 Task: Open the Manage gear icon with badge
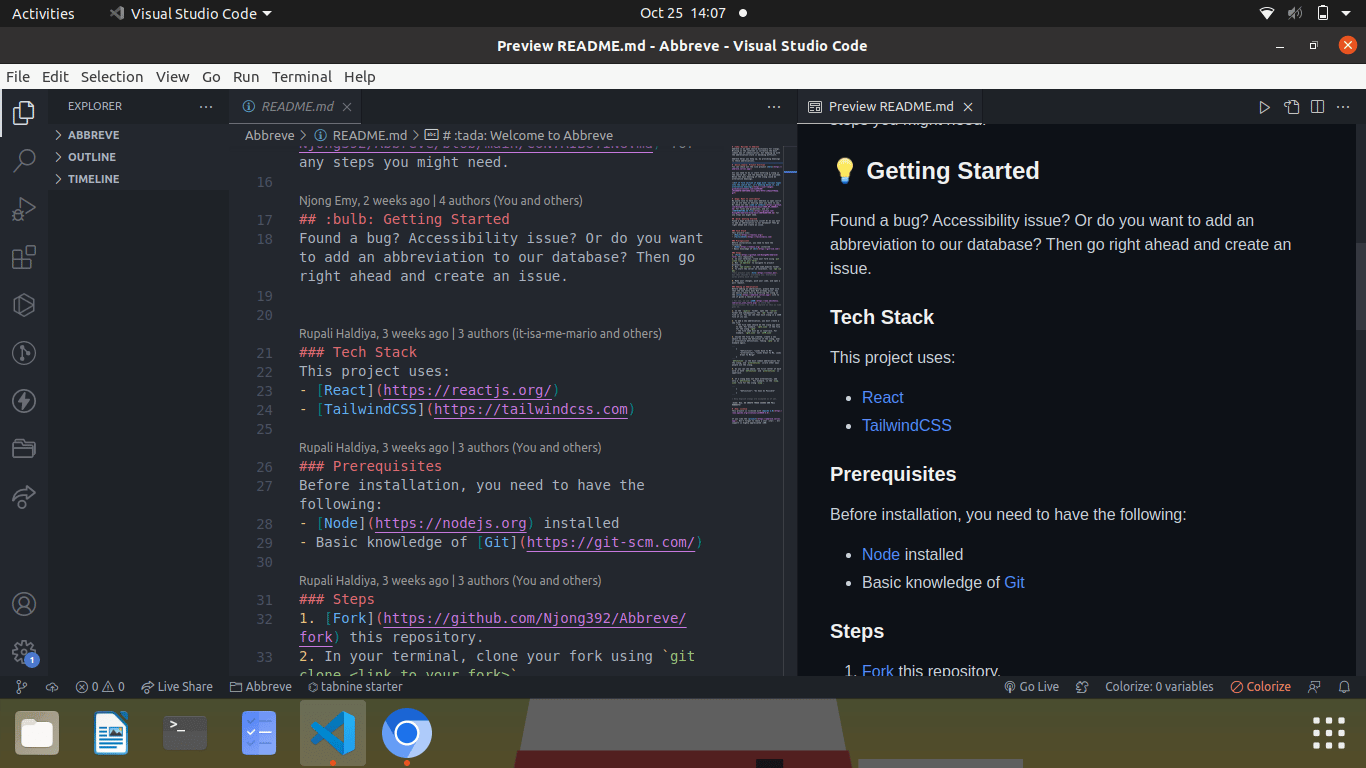click(x=24, y=652)
